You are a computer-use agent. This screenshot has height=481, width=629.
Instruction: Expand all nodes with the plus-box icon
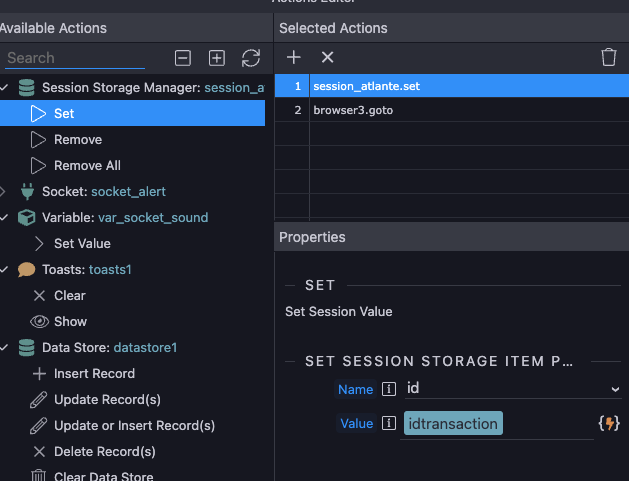[x=217, y=58]
